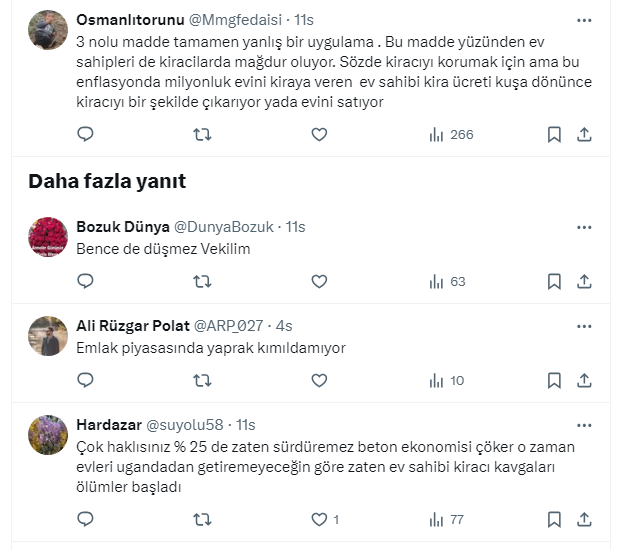Like Osmanlıtorunu's tweet

tap(319, 134)
